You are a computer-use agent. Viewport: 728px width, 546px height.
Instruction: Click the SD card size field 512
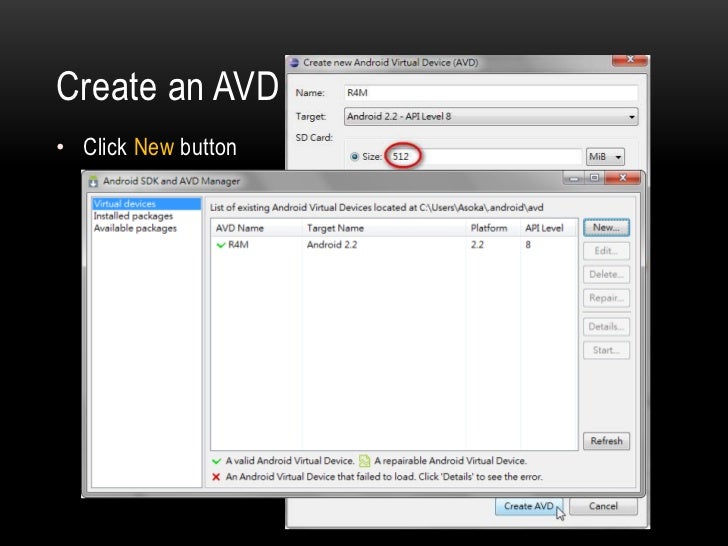[x=483, y=156]
